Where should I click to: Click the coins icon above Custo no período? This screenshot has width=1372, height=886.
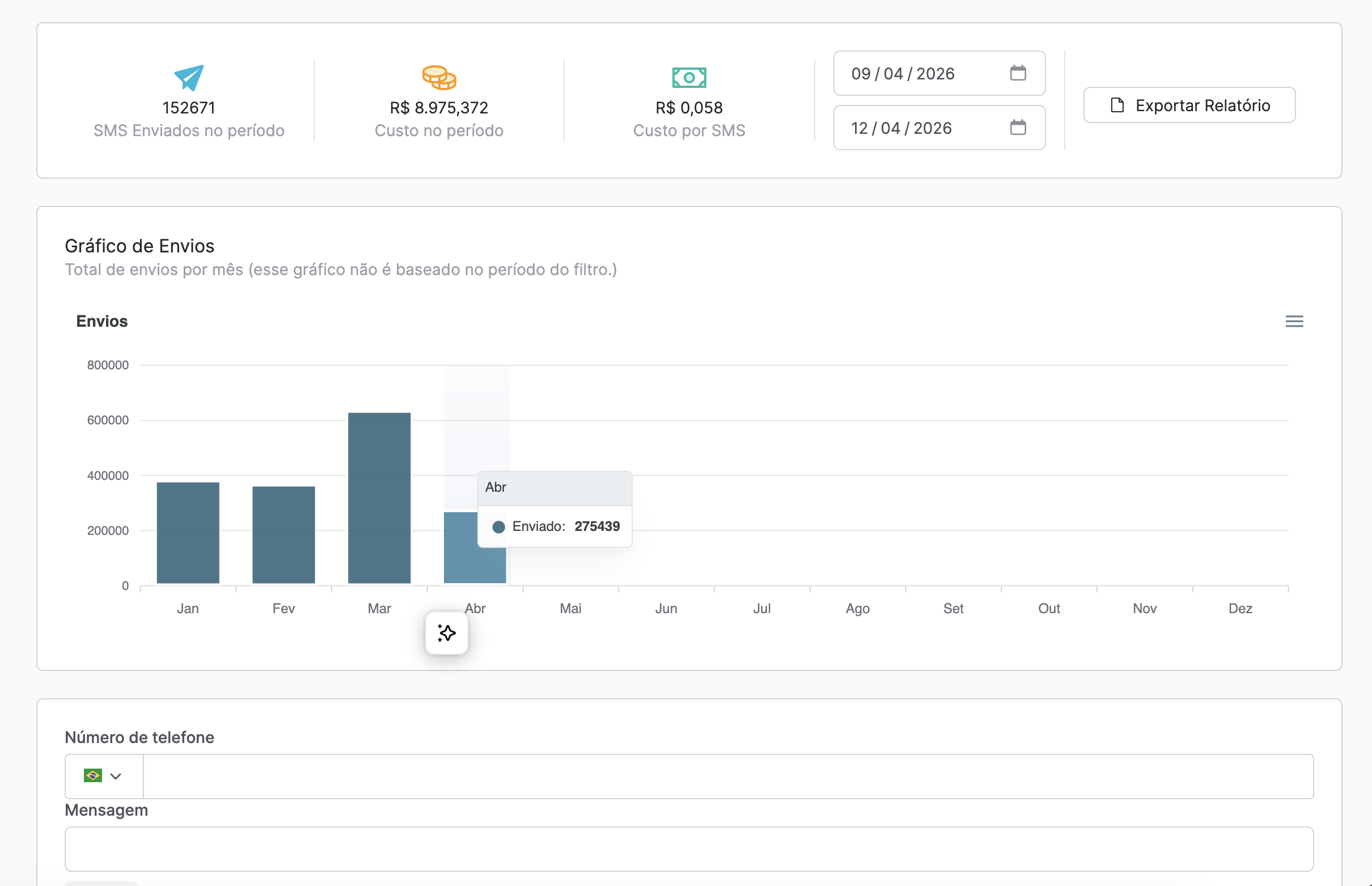point(439,77)
